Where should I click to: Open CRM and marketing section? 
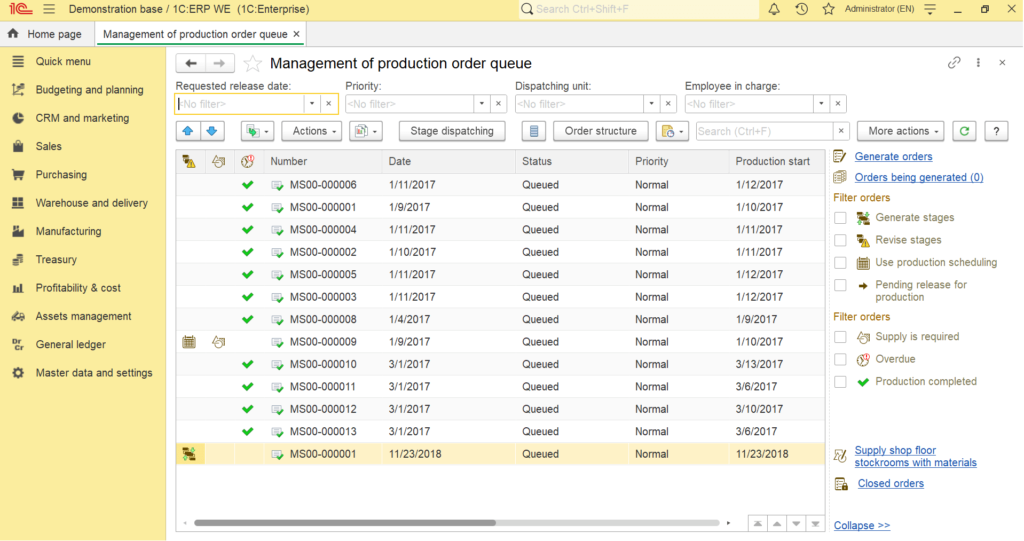(x=82, y=118)
